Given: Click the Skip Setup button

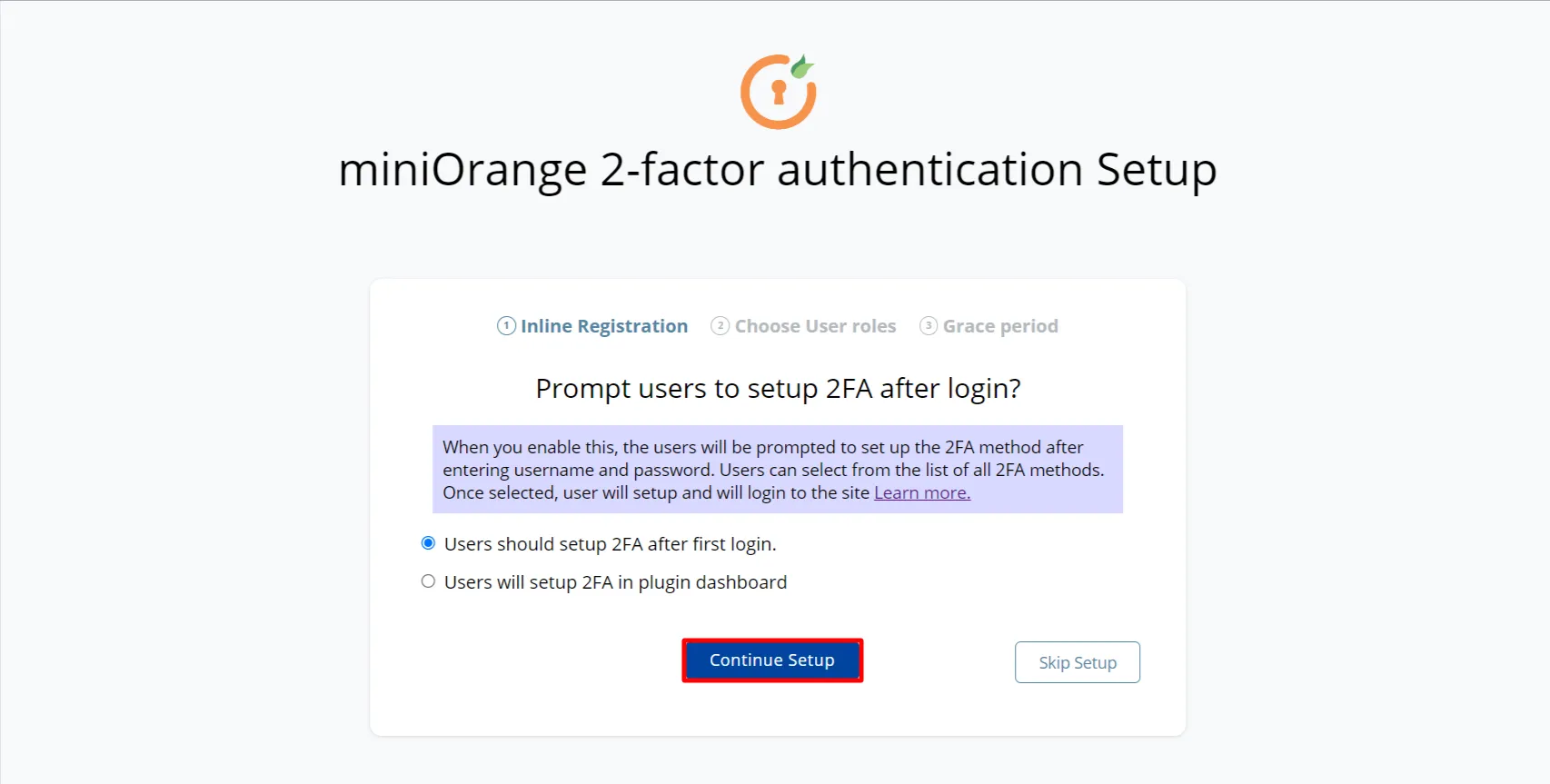Looking at the screenshot, I should 1077,662.
